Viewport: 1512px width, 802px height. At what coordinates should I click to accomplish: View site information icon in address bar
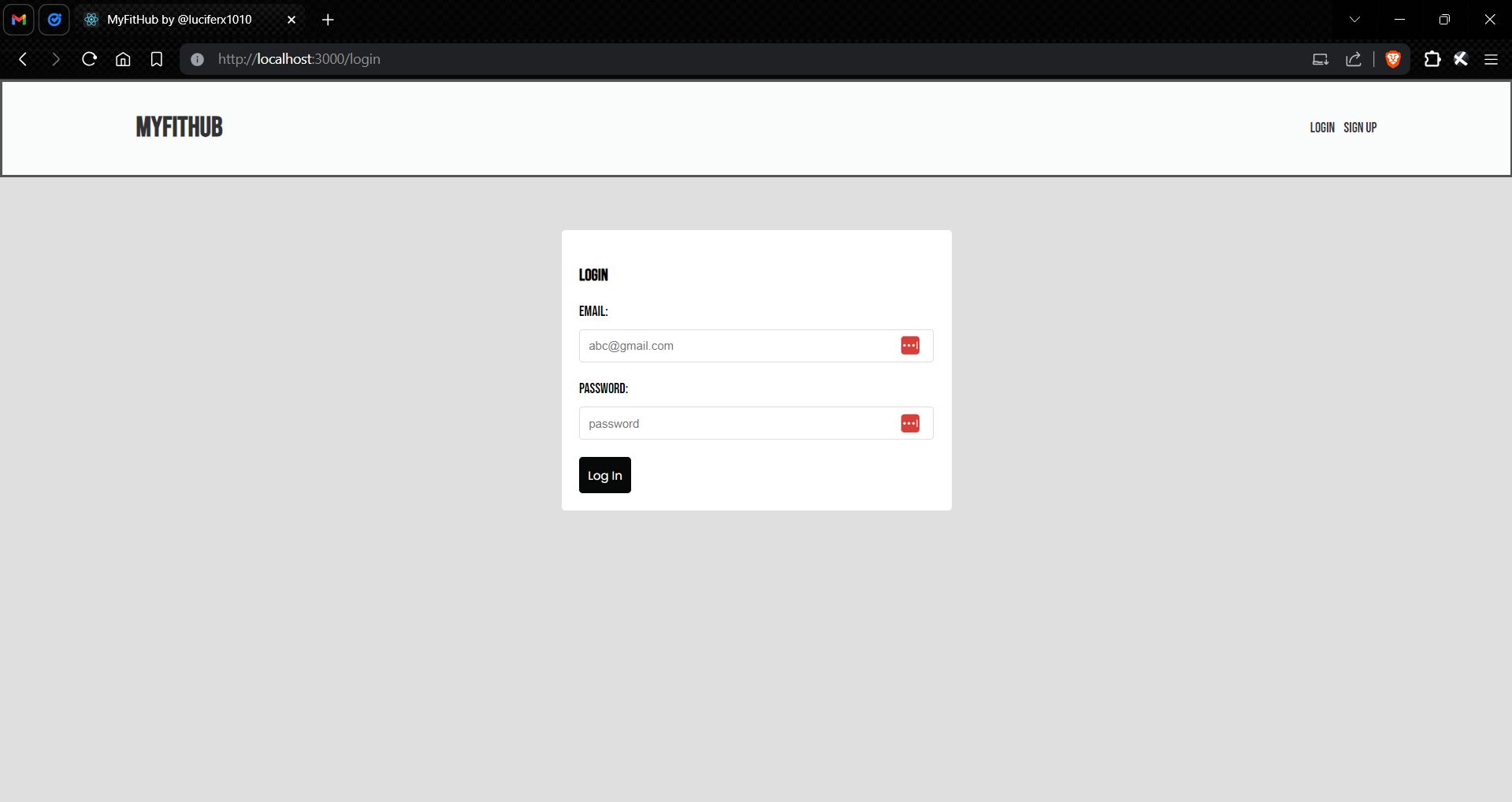pos(197,59)
